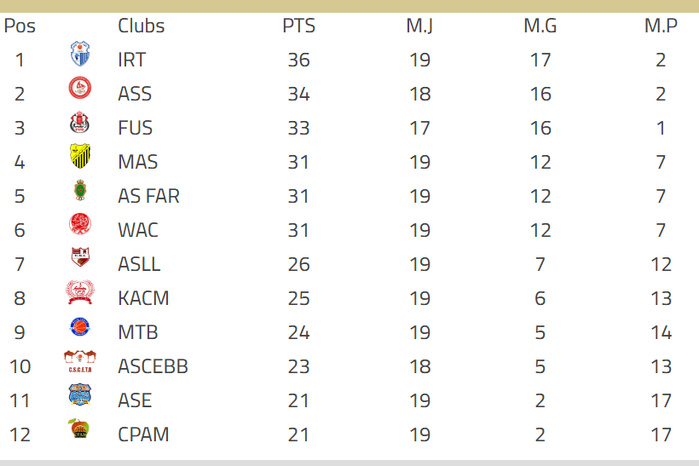
Task: Click the M.P column header
Action: point(661,25)
